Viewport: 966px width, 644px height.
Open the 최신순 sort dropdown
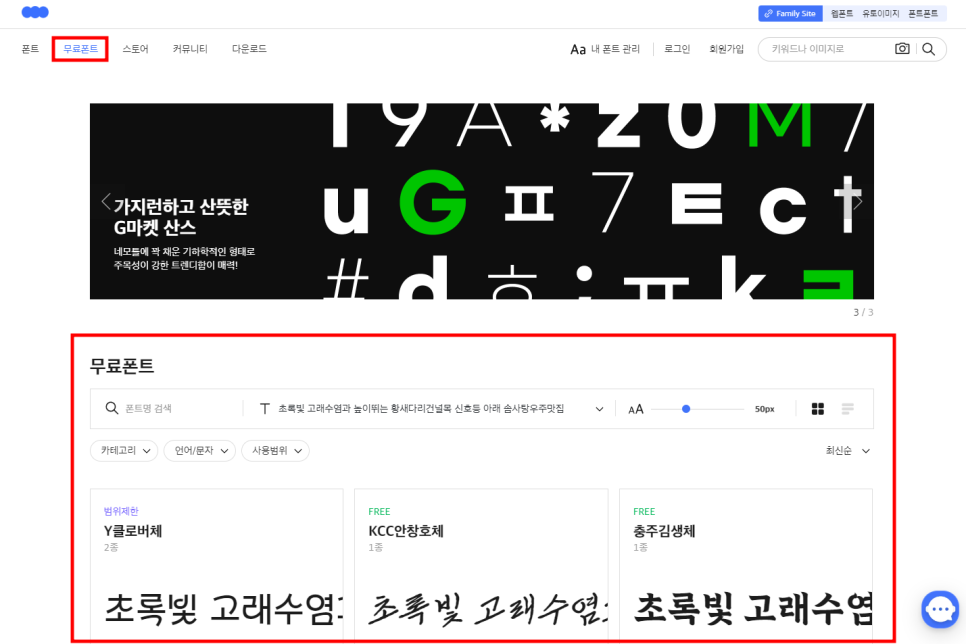coord(848,450)
